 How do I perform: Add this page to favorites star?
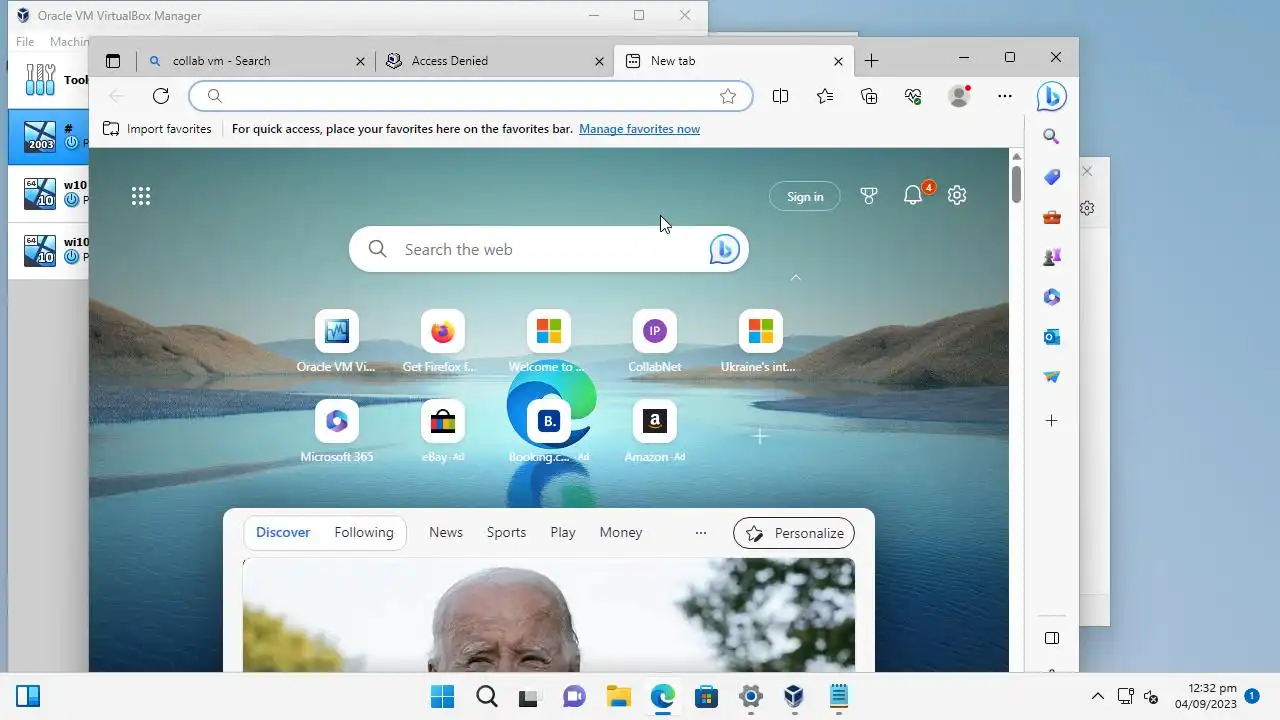pyautogui.click(x=728, y=96)
